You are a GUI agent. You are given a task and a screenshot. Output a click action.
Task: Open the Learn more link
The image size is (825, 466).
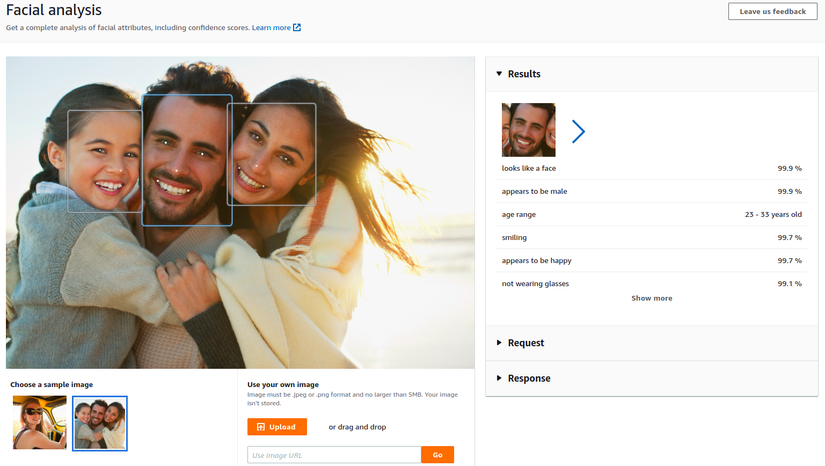271,27
